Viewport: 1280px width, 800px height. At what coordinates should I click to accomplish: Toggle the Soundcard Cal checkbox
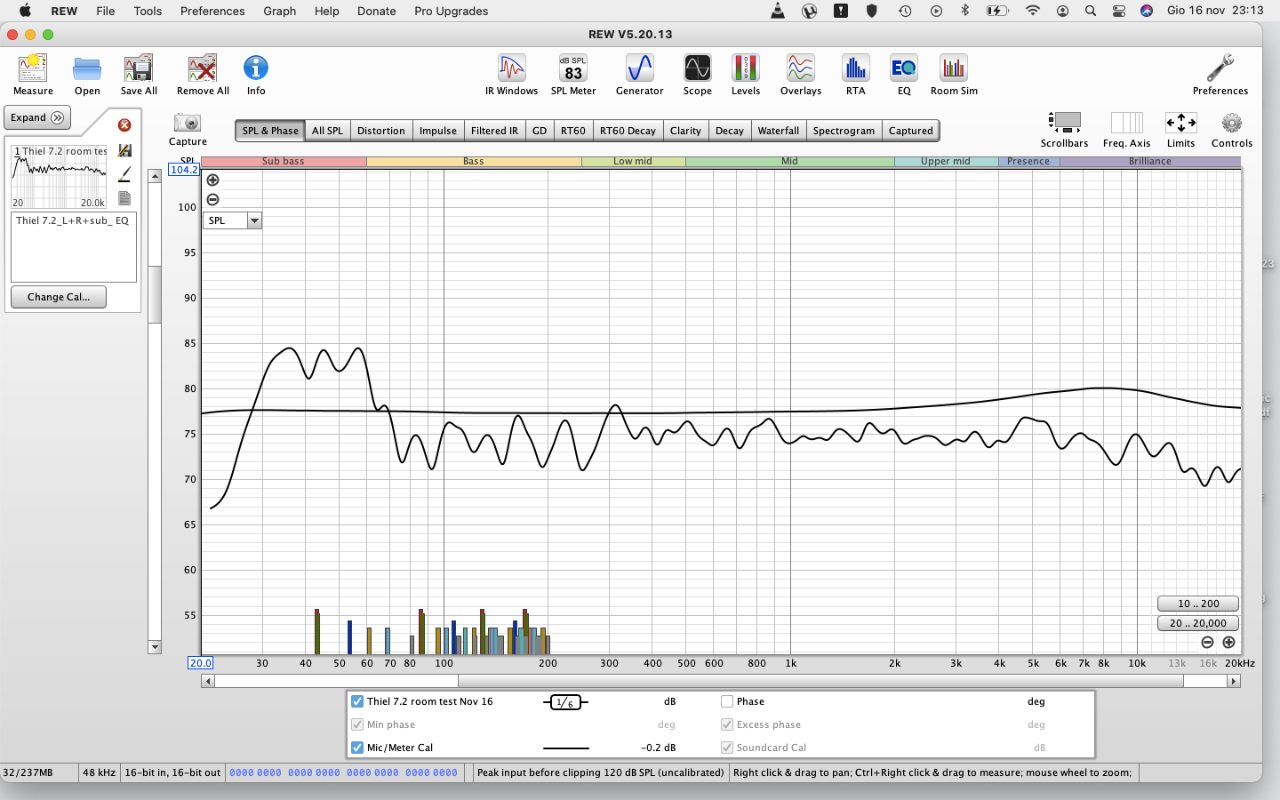point(727,747)
